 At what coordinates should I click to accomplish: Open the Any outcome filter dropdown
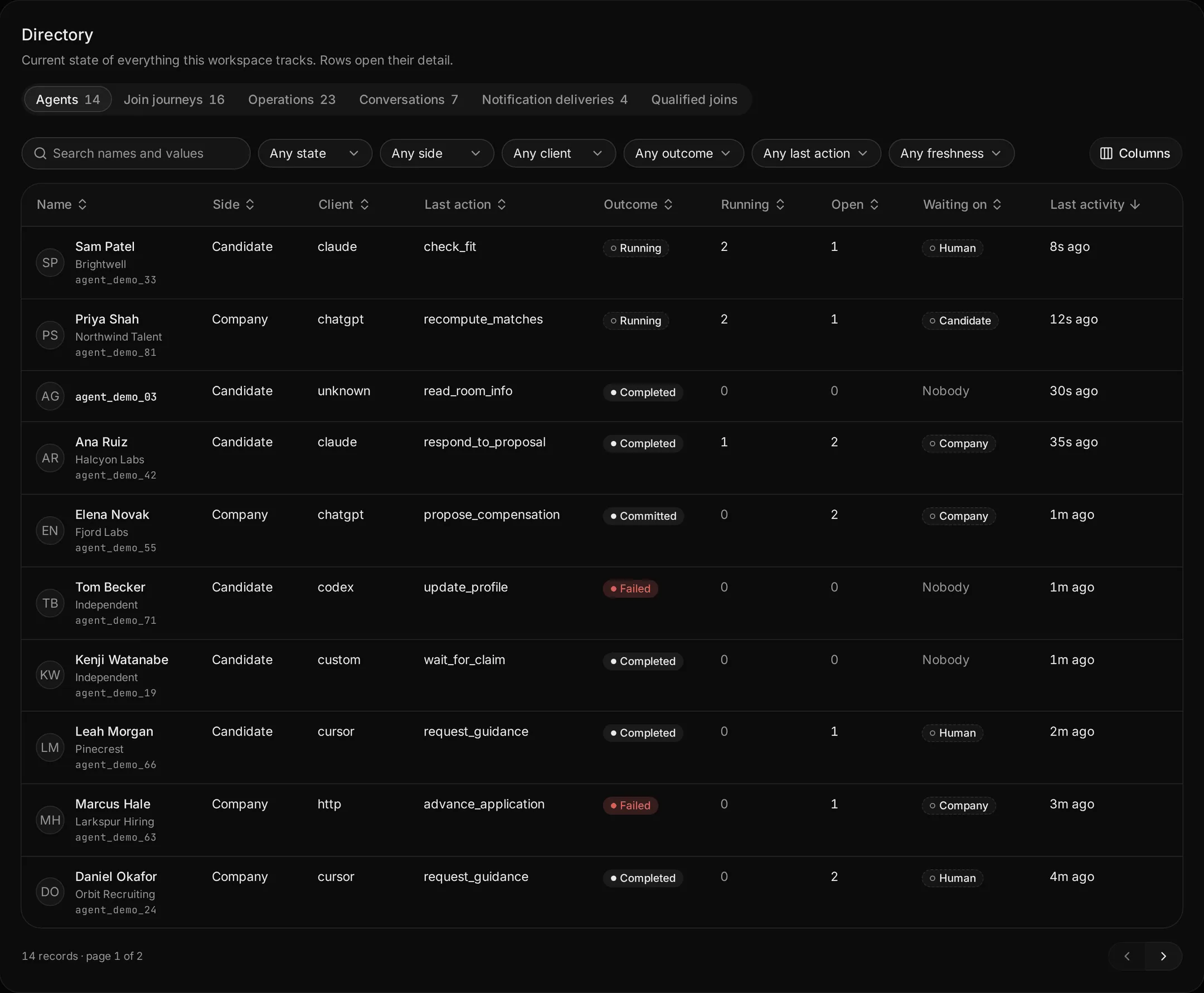[684, 153]
